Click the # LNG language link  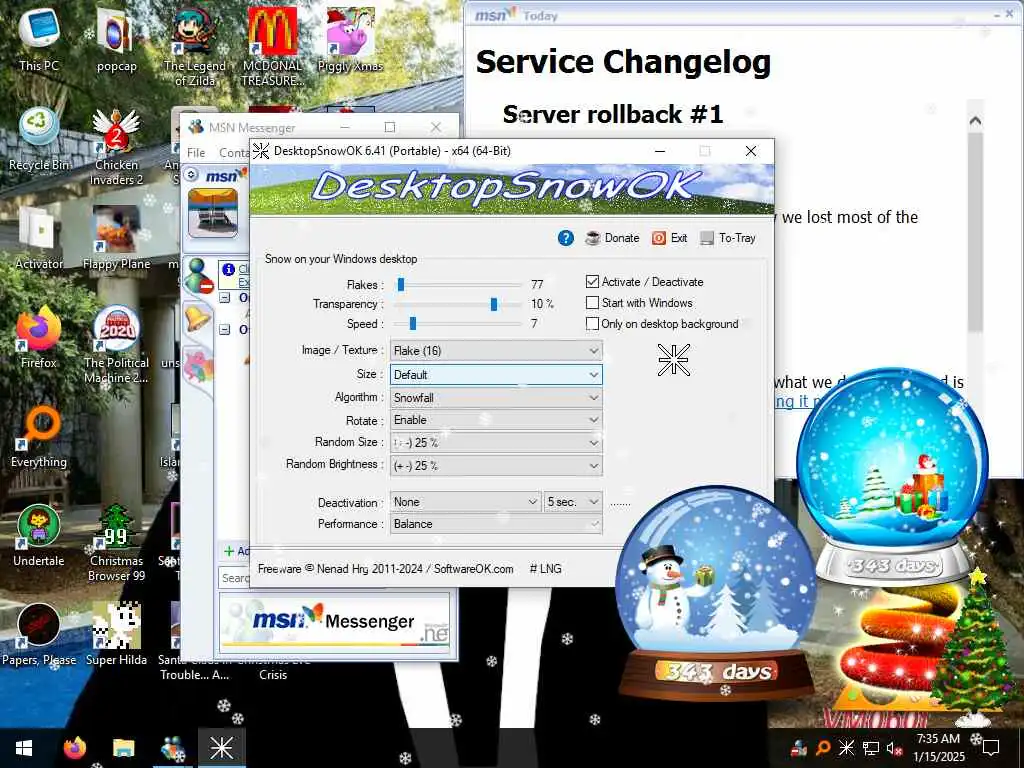pyautogui.click(x=545, y=569)
